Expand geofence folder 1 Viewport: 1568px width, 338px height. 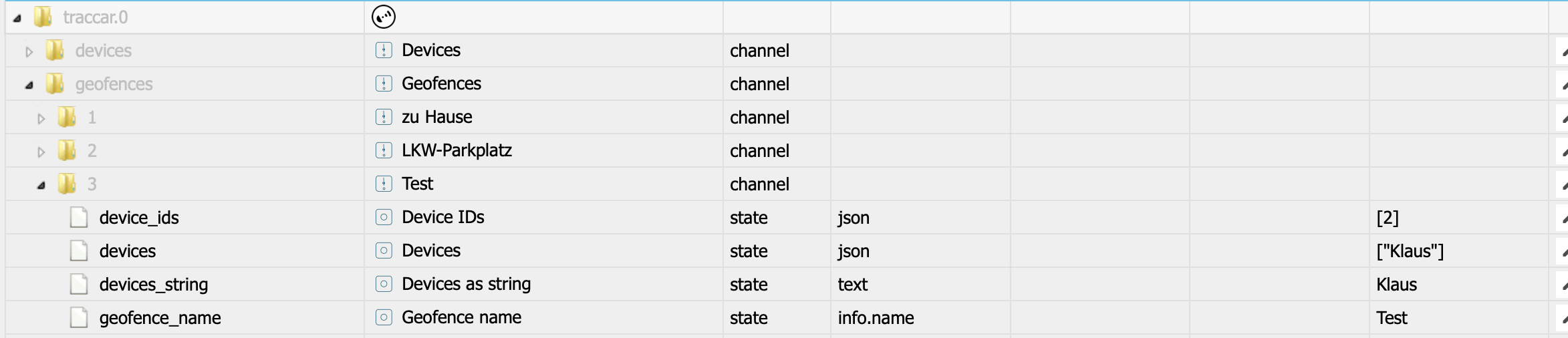point(41,118)
